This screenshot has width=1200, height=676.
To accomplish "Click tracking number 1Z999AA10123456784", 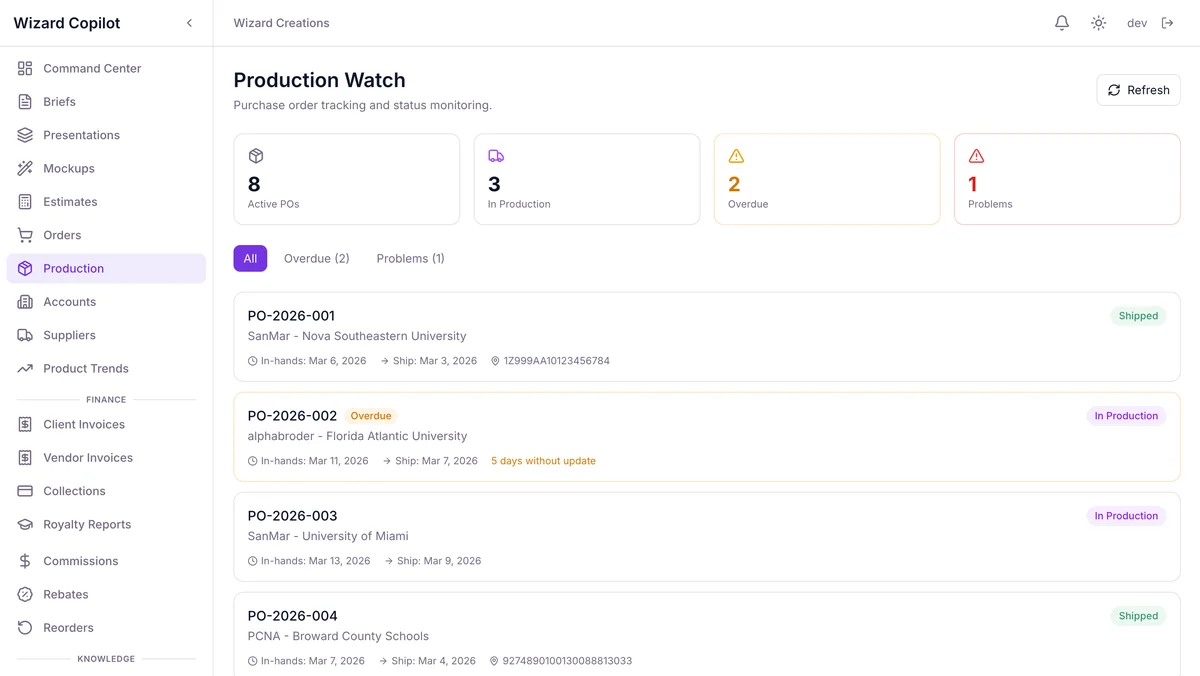I will 557,361.
